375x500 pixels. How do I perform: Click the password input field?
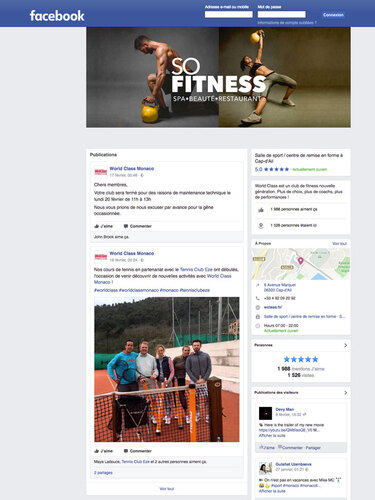pos(282,14)
